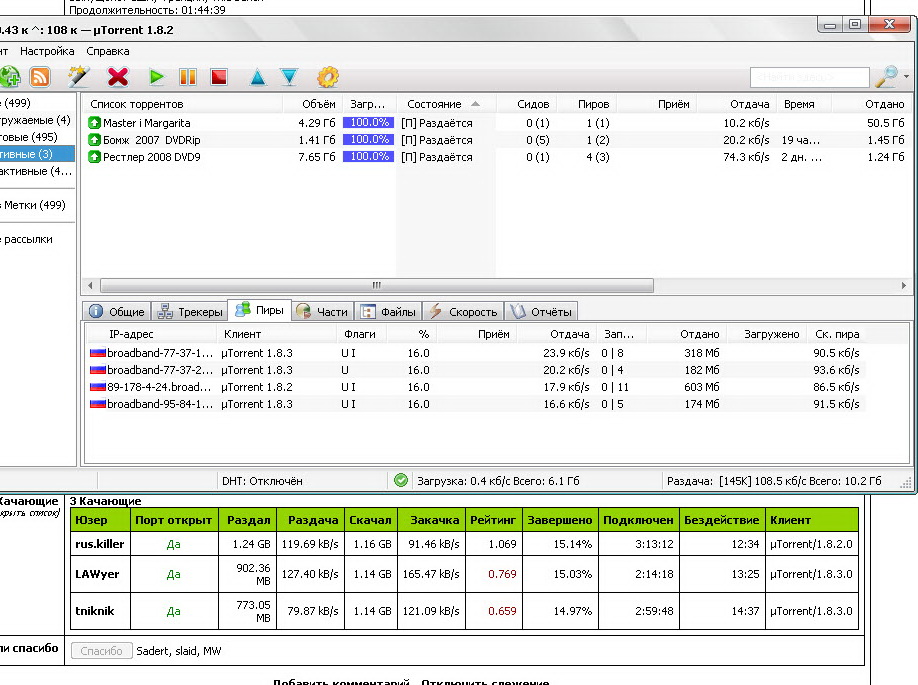
Task: Click left arrow of torrent list scrollbar
Action: pos(90,285)
